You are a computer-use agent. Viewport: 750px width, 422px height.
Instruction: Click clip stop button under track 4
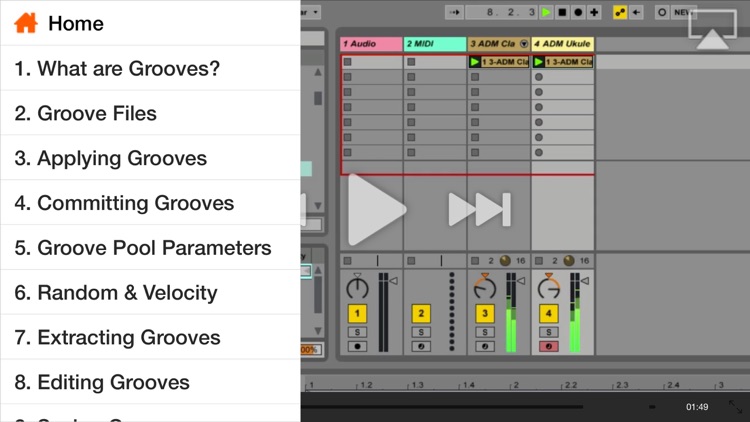pos(539,261)
